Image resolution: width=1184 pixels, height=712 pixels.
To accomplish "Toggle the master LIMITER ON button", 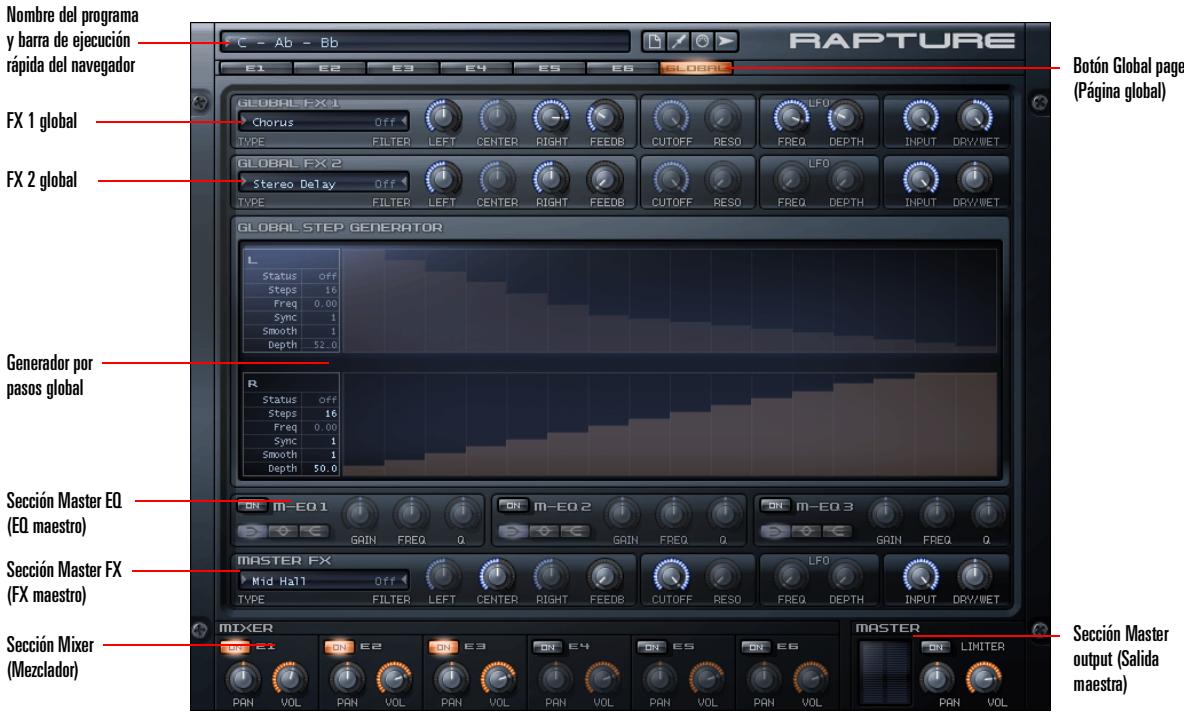I will (x=935, y=647).
